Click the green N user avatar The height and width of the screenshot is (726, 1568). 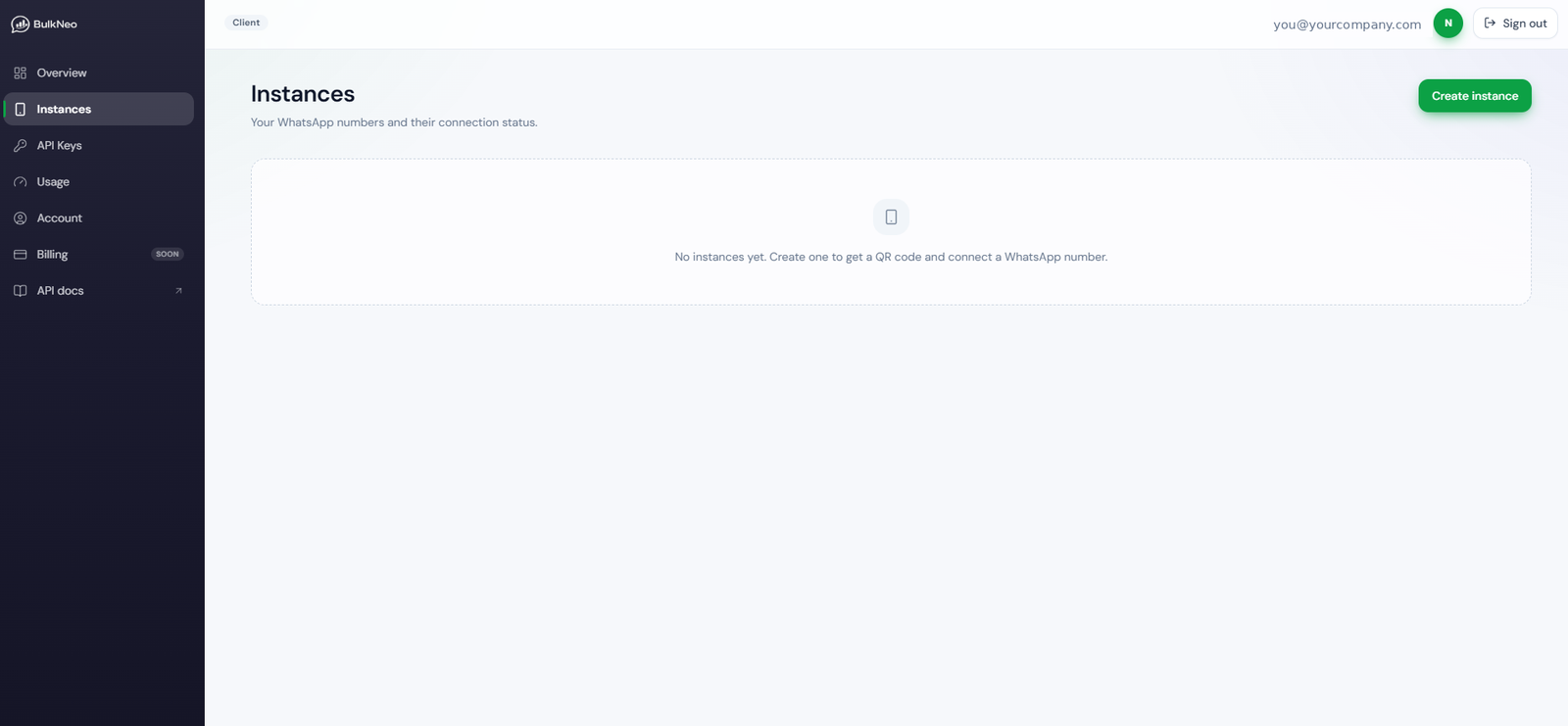[x=1447, y=23]
